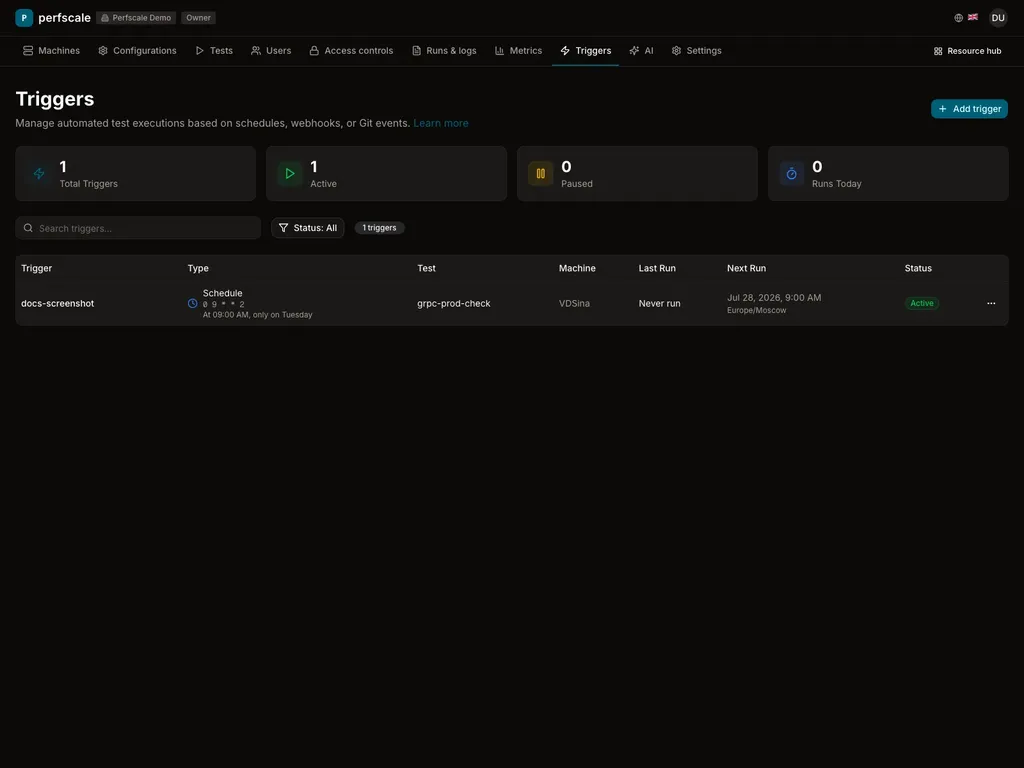The height and width of the screenshot is (768, 1024).
Task: Open the three-dot menu for docs-screenshot
Action: pyautogui.click(x=991, y=303)
